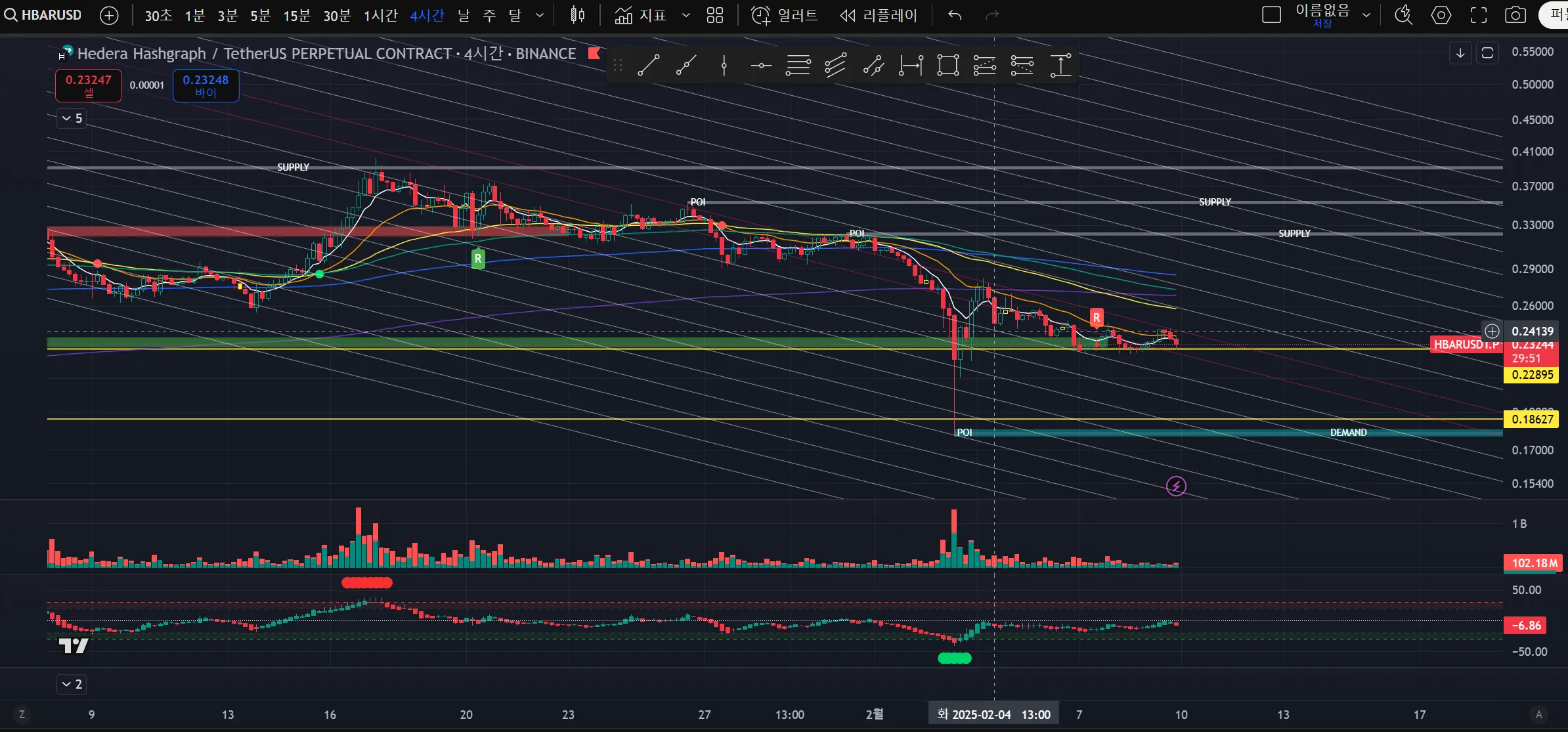Expand the layout management chevron
Screen dimensions: 1568x732
[1366, 15]
